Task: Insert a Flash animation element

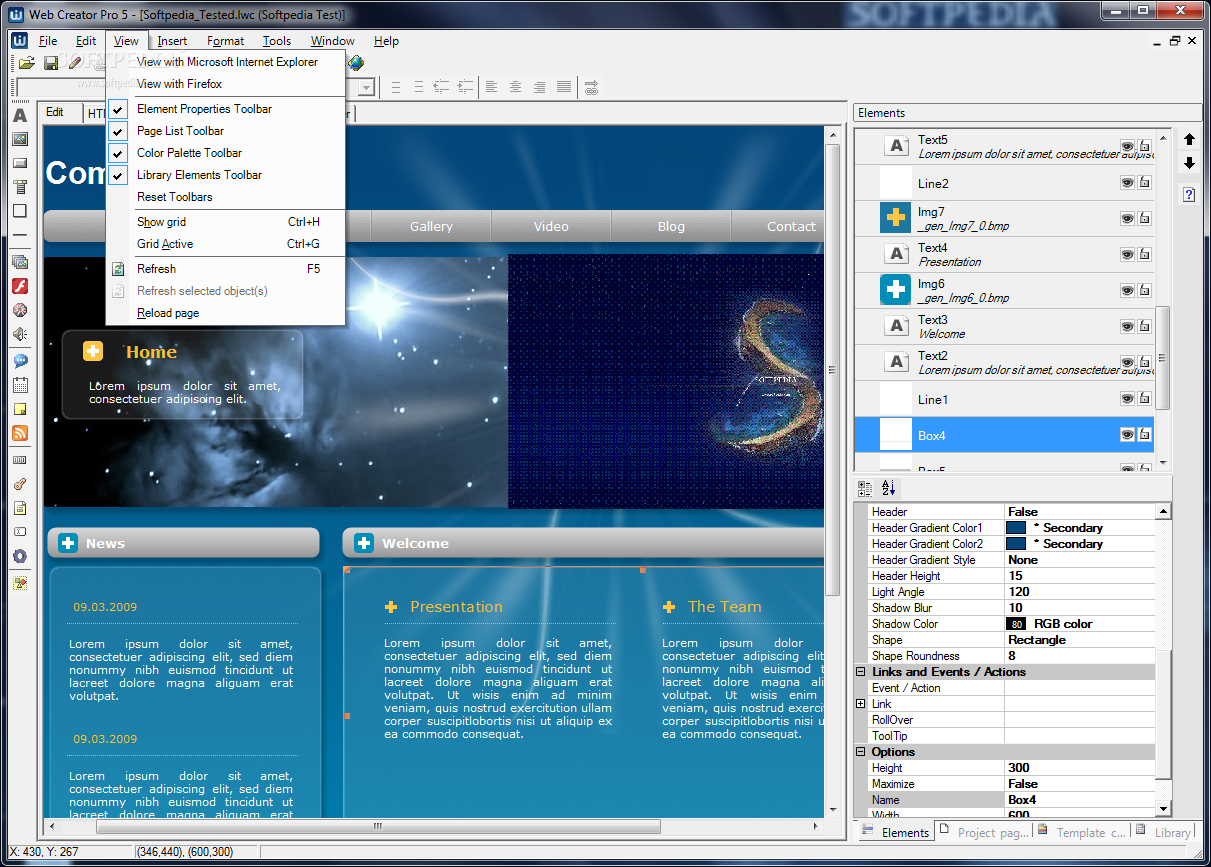Action: point(20,286)
